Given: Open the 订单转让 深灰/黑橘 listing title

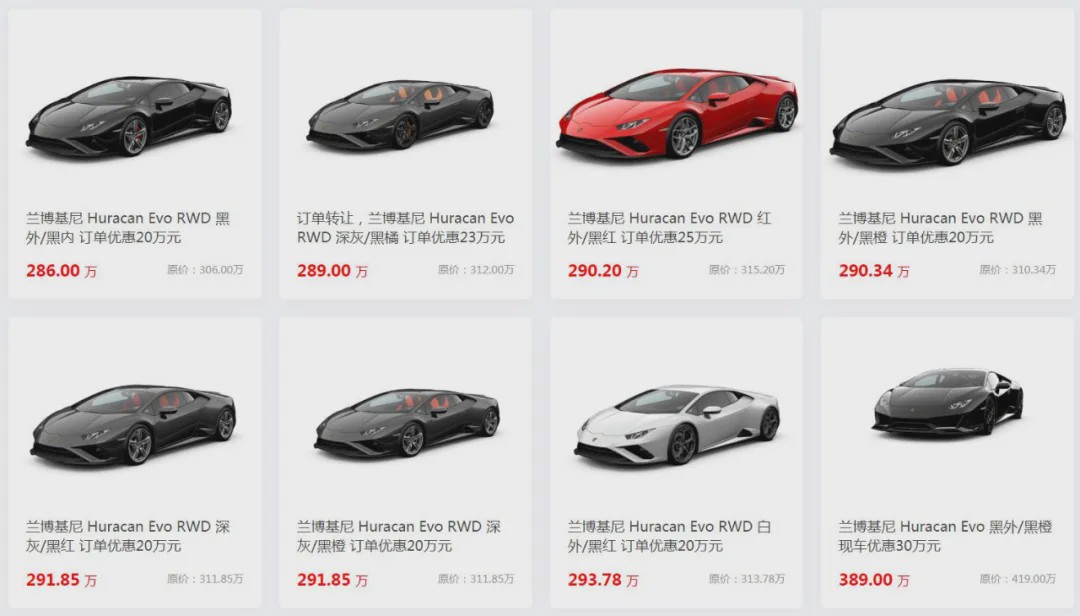Looking at the screenshot, I should click(x=405, y=227).
